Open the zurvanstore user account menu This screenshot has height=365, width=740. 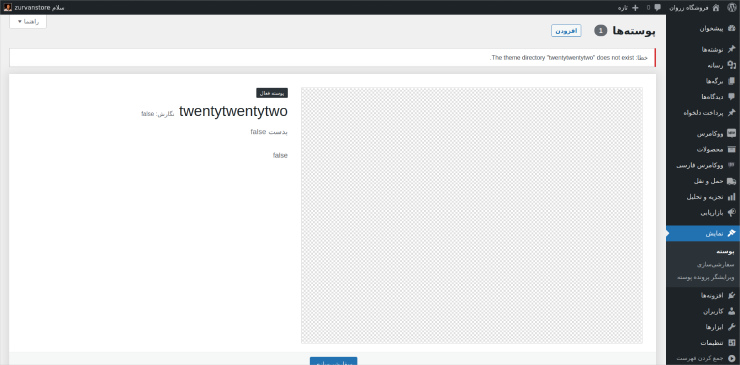[x=34, y=7]
